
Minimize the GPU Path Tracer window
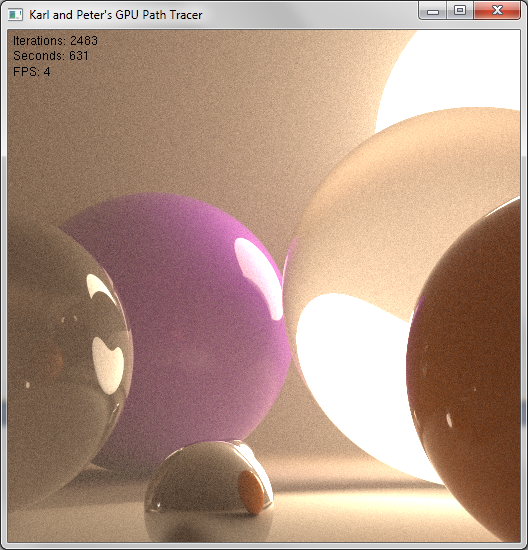[x=433, y=11]
